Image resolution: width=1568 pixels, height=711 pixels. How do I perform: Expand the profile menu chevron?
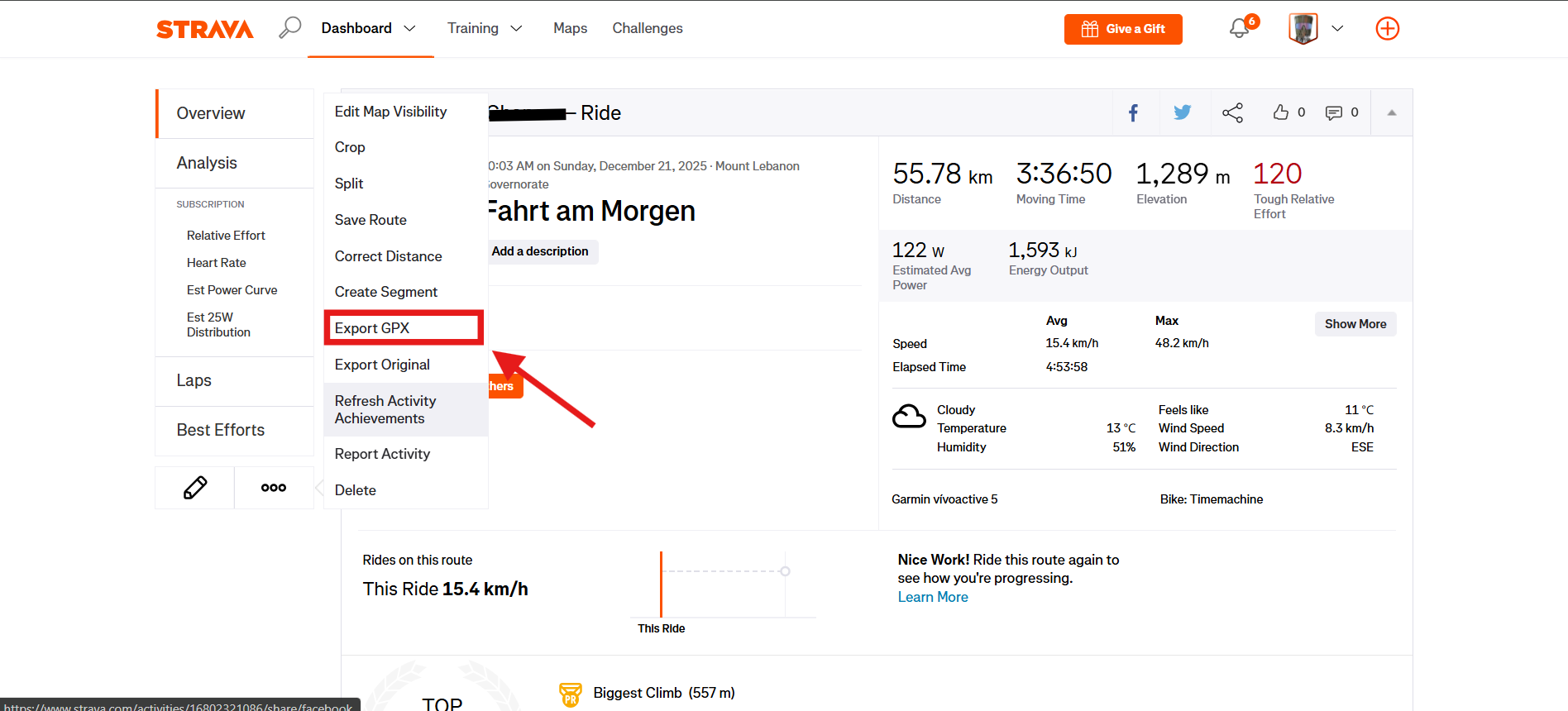1337,28
